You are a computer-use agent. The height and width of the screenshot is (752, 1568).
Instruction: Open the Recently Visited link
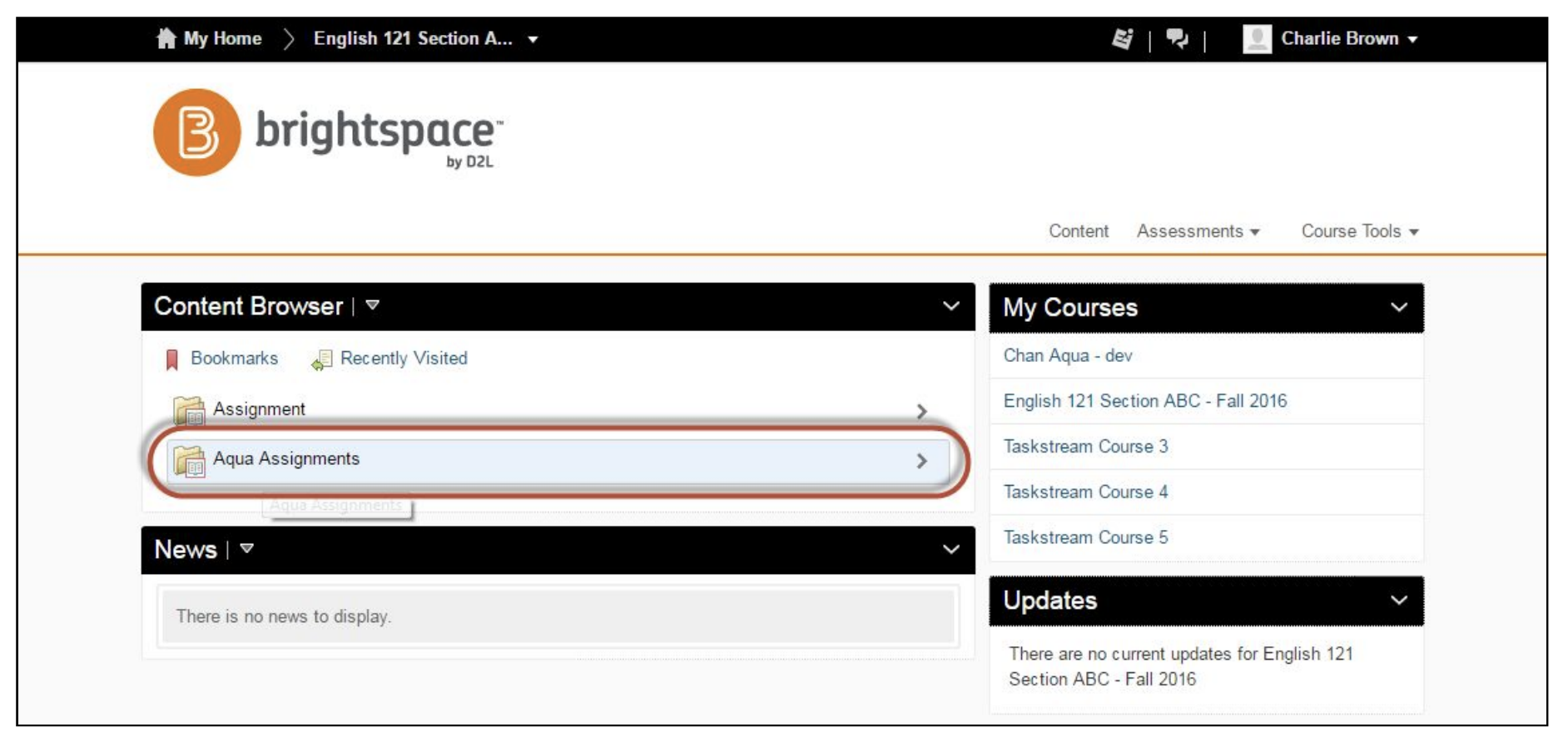pyautogui.click(x=404, y=358)
